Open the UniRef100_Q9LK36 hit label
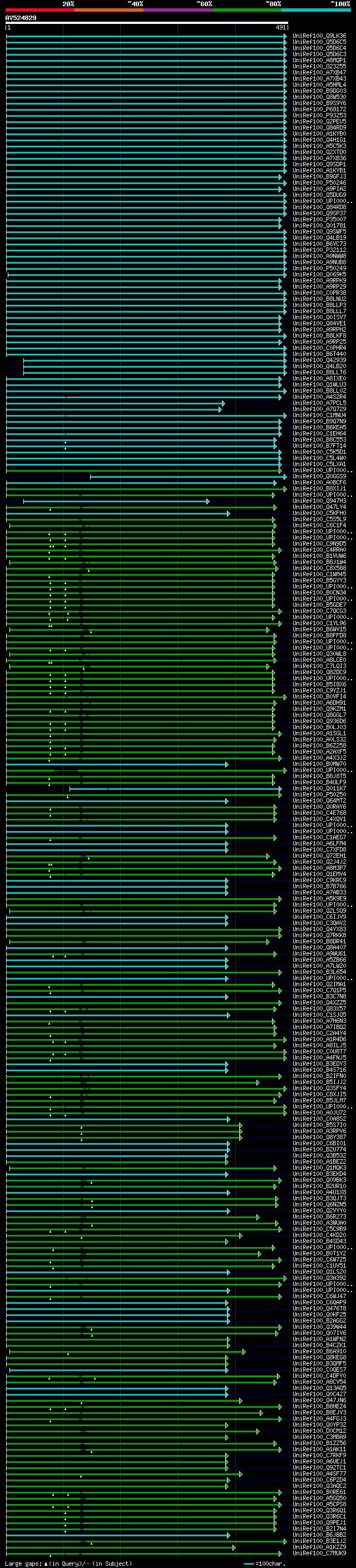The height and width of the screenshot is (1568, 356). coord(319,37)
